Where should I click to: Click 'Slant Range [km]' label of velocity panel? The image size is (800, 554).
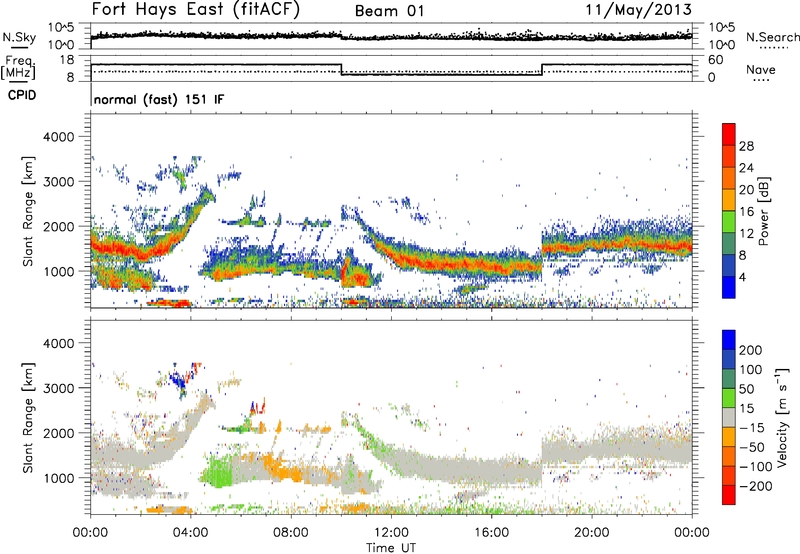[x=28, y=418]
